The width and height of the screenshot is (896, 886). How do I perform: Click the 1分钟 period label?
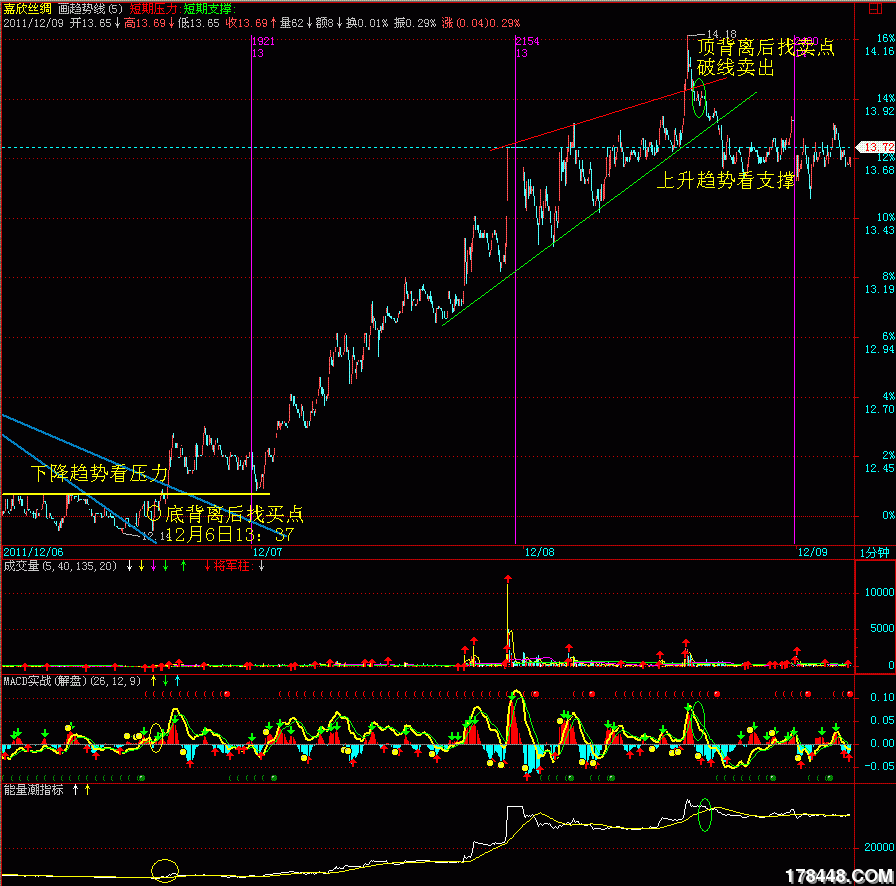[874, 553]
